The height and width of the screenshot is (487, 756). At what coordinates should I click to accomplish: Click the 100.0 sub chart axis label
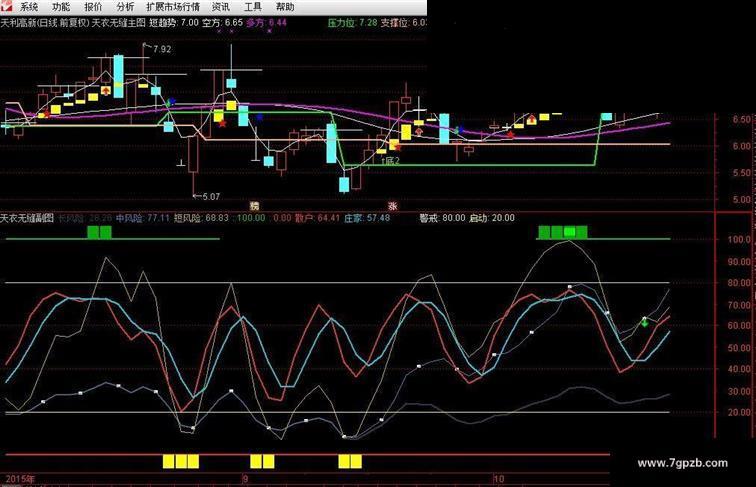(740, 239)
